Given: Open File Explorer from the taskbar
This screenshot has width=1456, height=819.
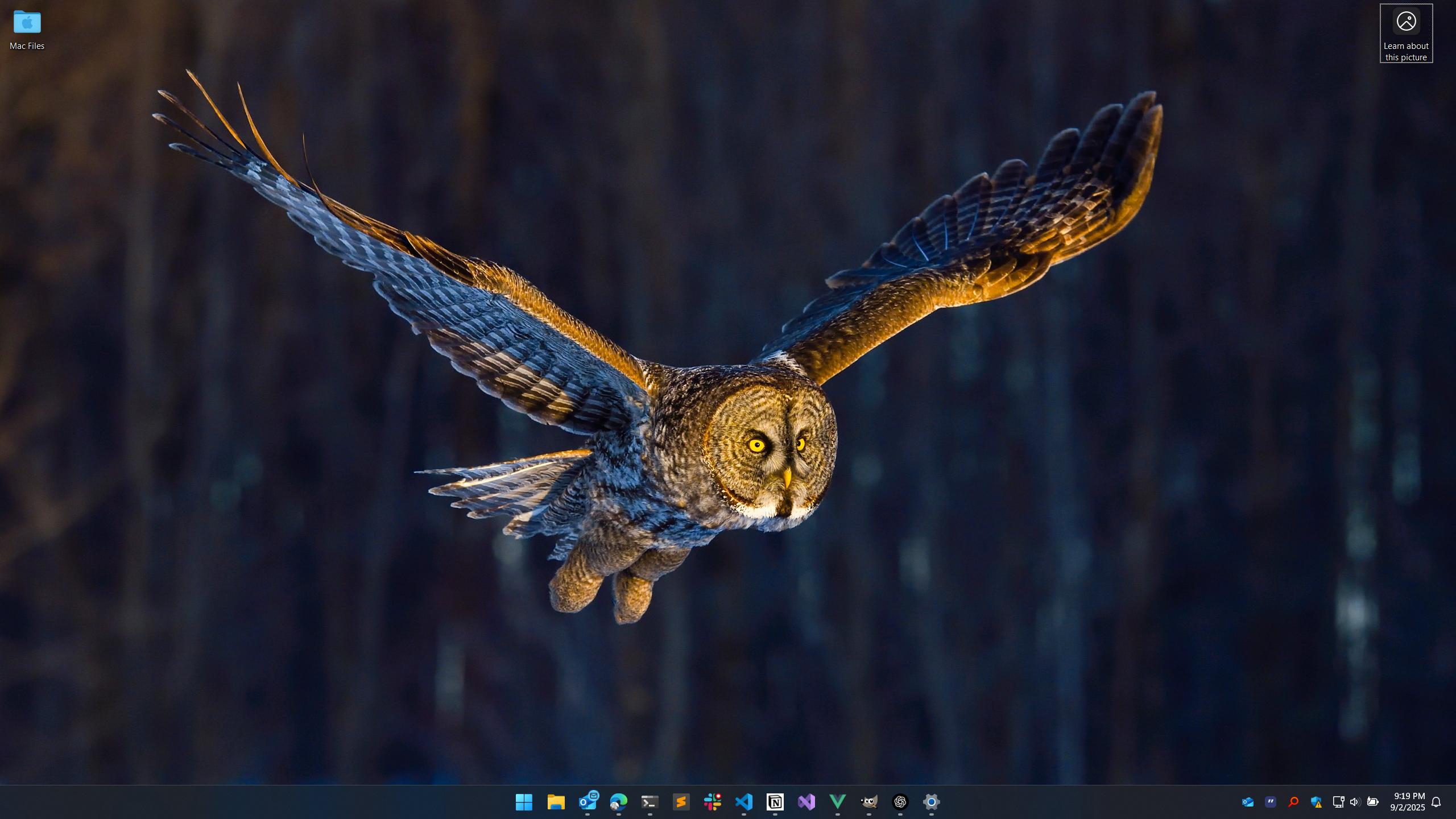Looking at the screenshot, I should (556, 802).
